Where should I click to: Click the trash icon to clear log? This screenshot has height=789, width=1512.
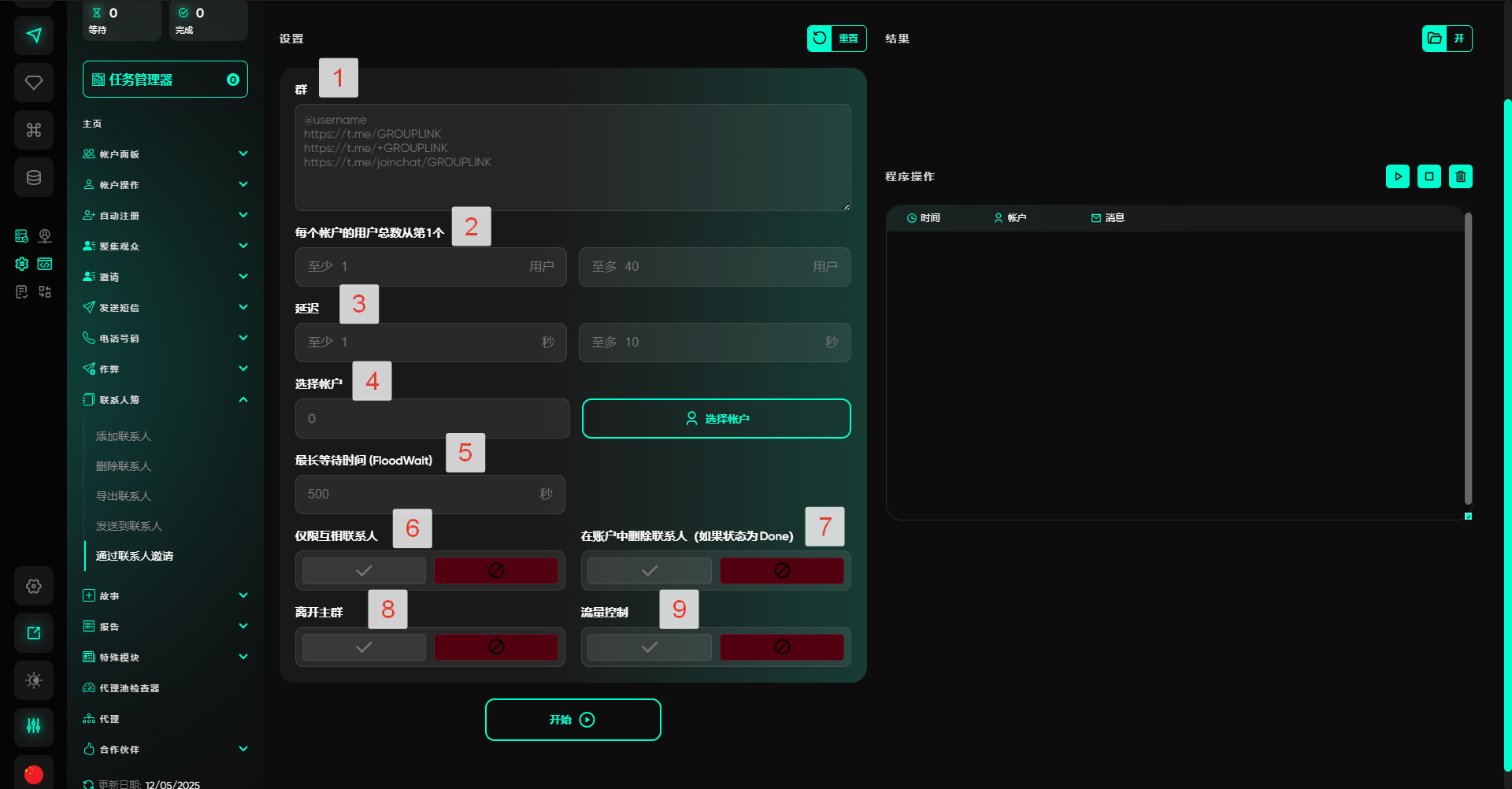coord(1460,176)
